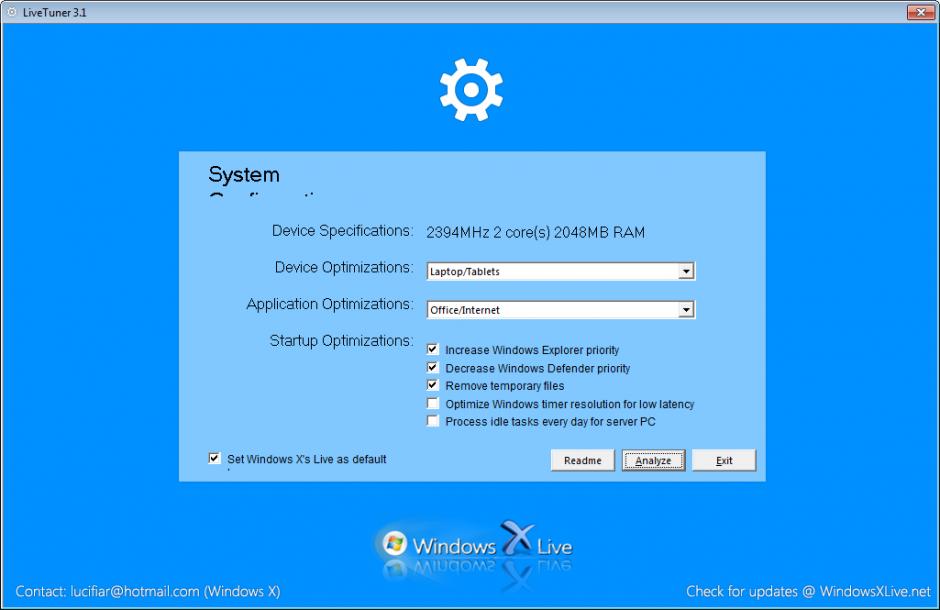Click the System heading text
940x610 pixels.
(x=244, y=175)
